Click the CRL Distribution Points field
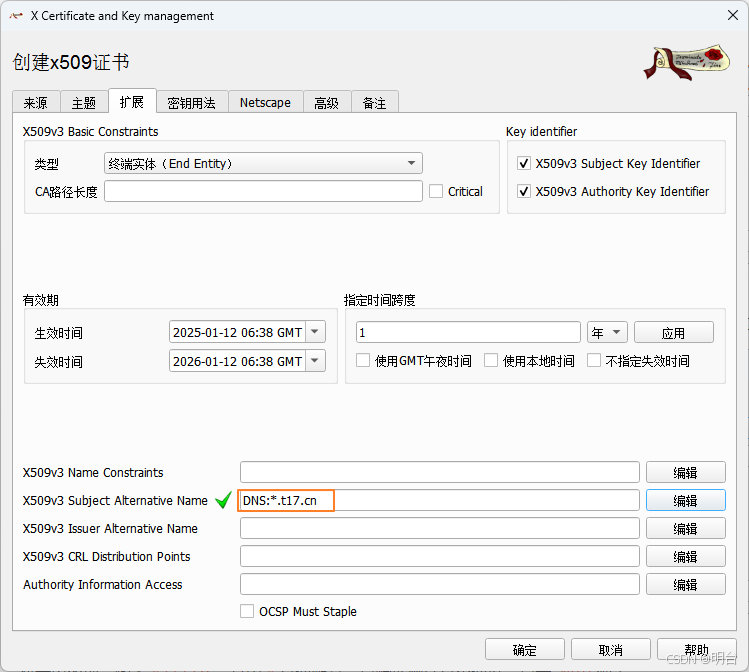 coord(439,556)
